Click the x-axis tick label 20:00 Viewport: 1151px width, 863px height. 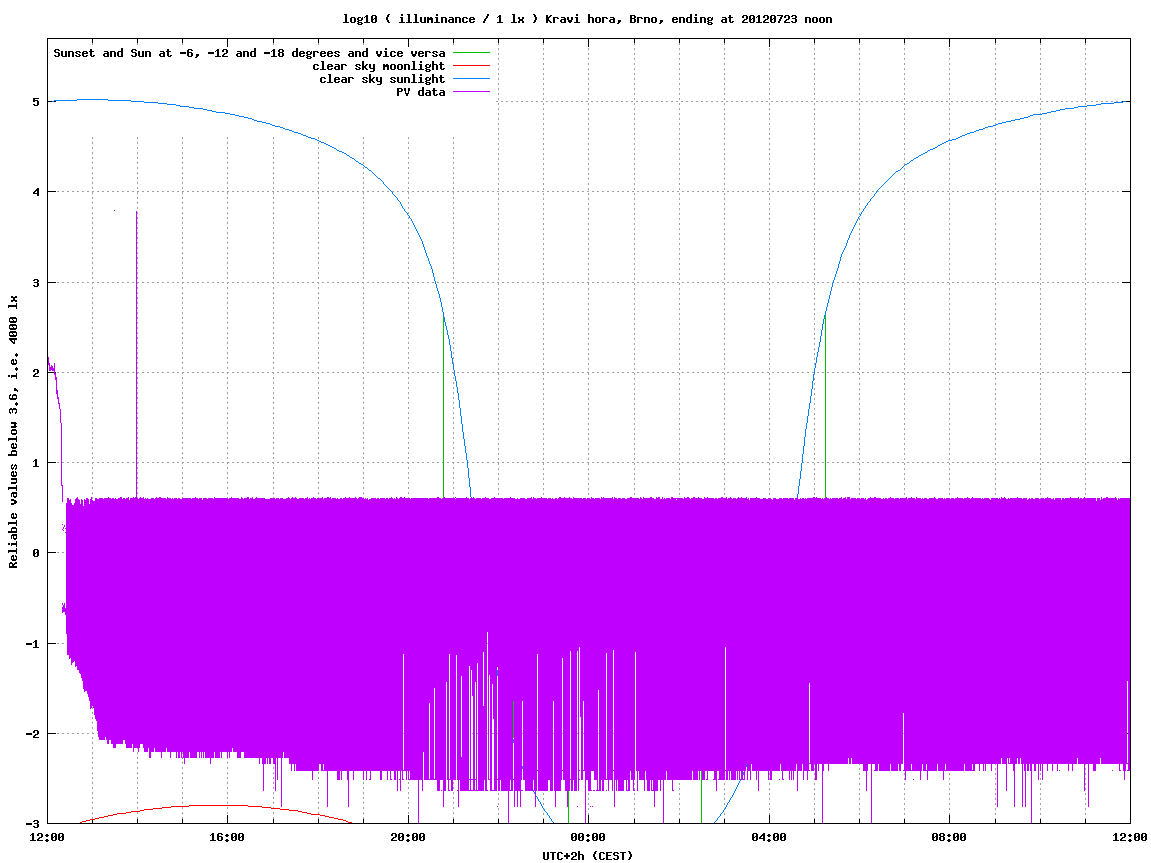(x=408, y=837)
